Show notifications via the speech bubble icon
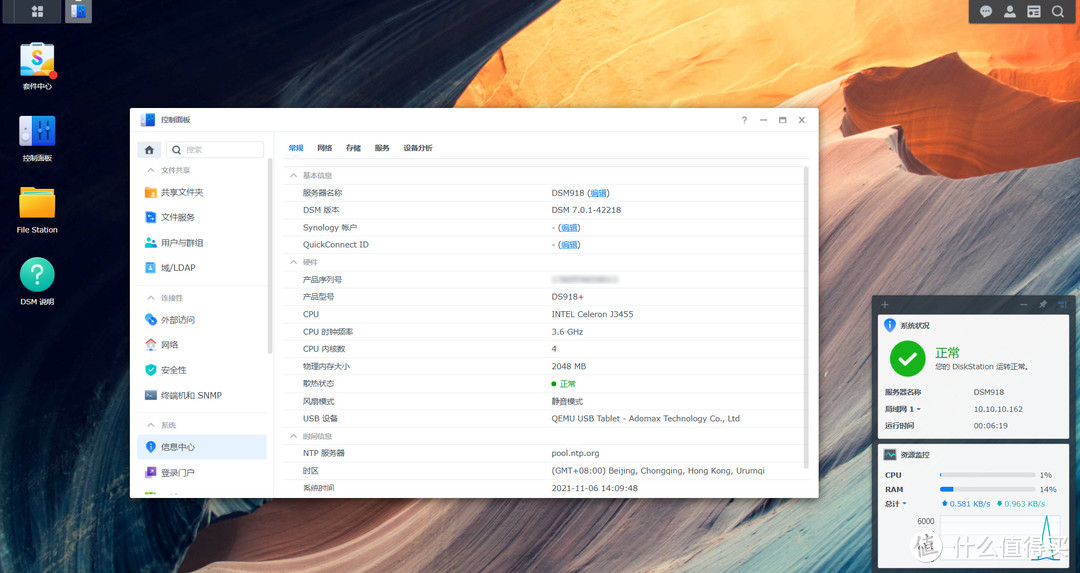The height and width of the screenshot is (573, 1080). (986, 11)
